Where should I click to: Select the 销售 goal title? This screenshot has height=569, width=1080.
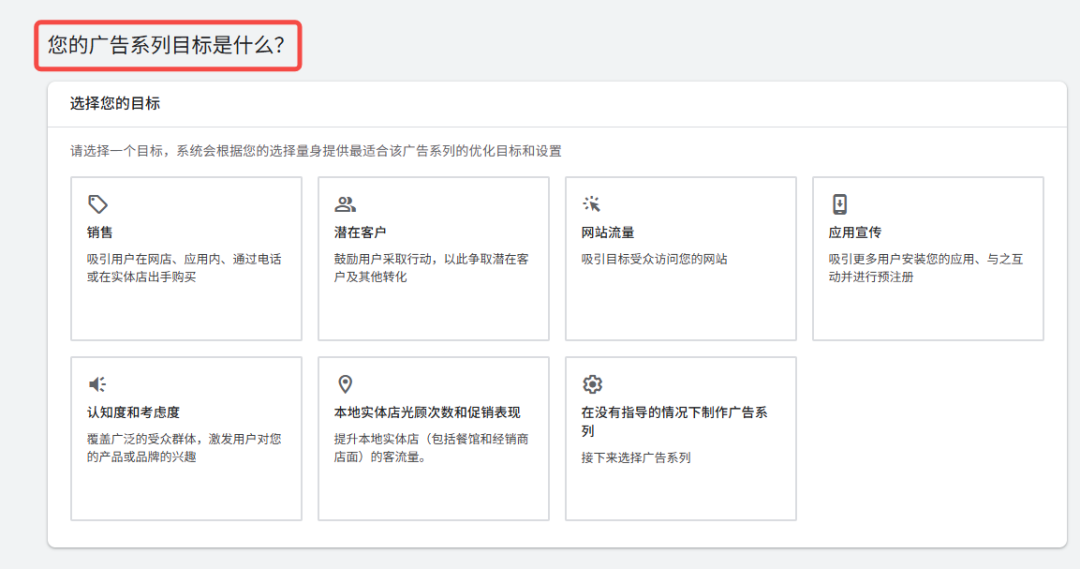point(100,233)
